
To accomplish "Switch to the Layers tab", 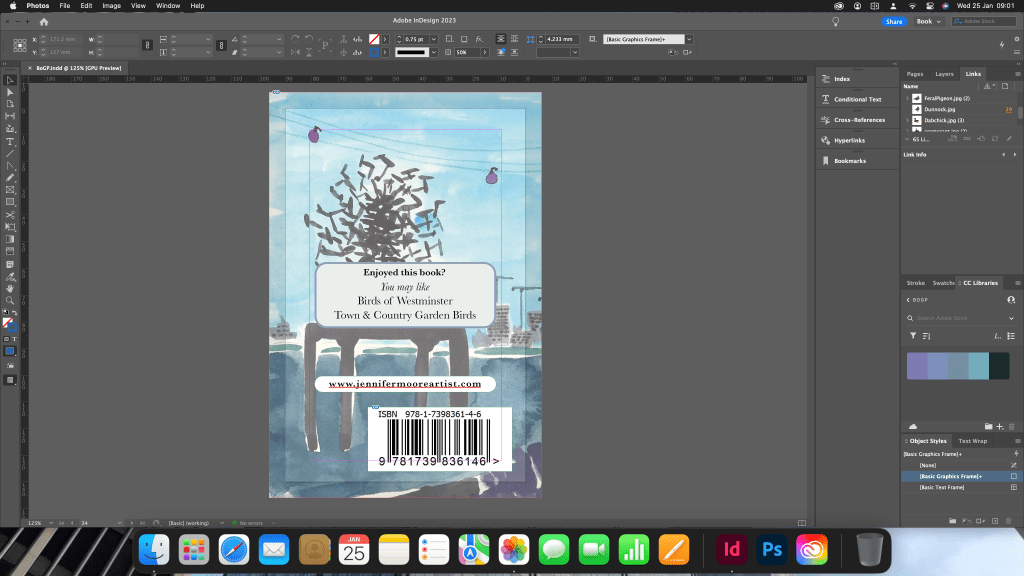I will [x=944, y=74].
